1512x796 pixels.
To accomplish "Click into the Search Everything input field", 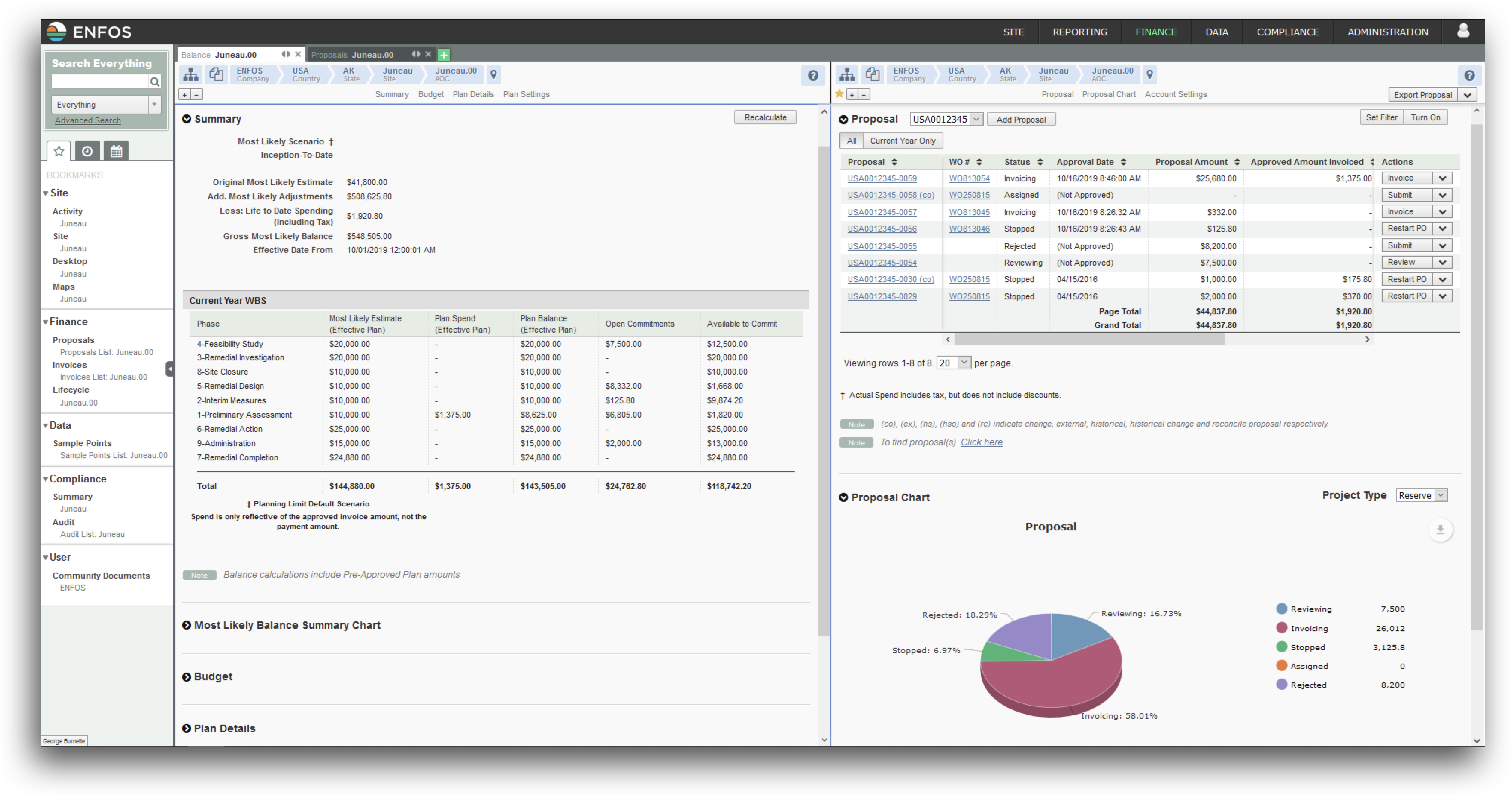I will click(x=100, y=82).
